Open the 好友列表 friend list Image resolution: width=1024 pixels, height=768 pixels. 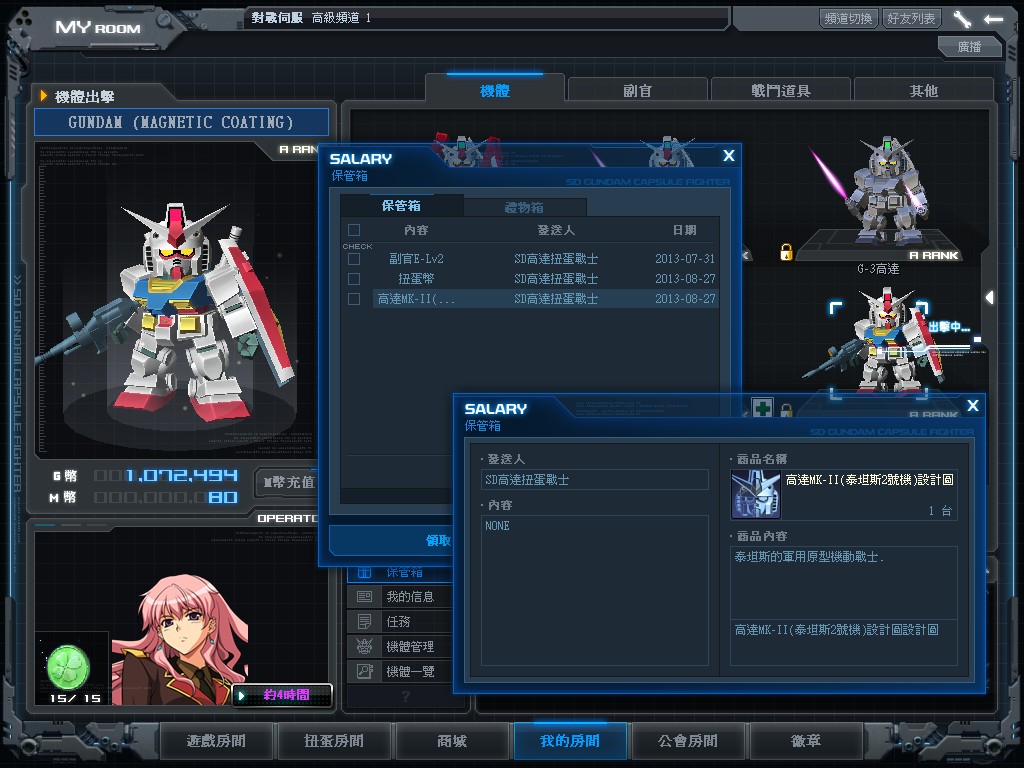(912, 18)
